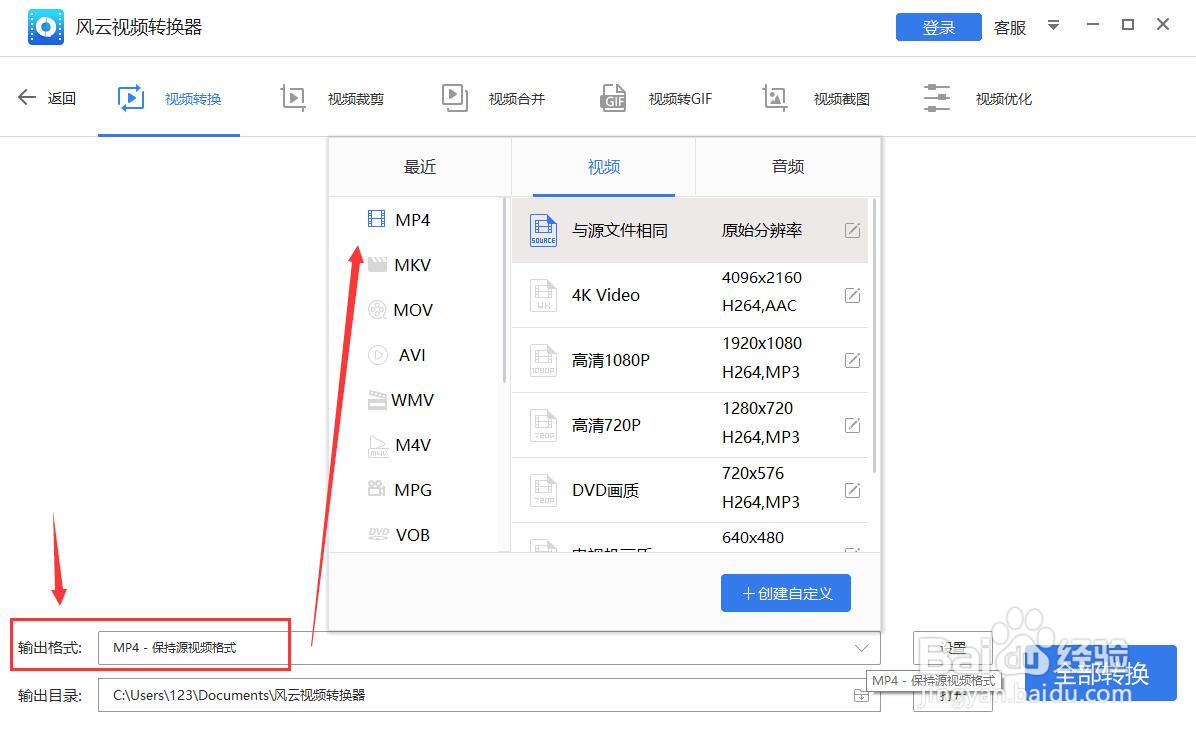Select the MKV output format
This screenshot has height=735, width=1196.
coord(413,264)
